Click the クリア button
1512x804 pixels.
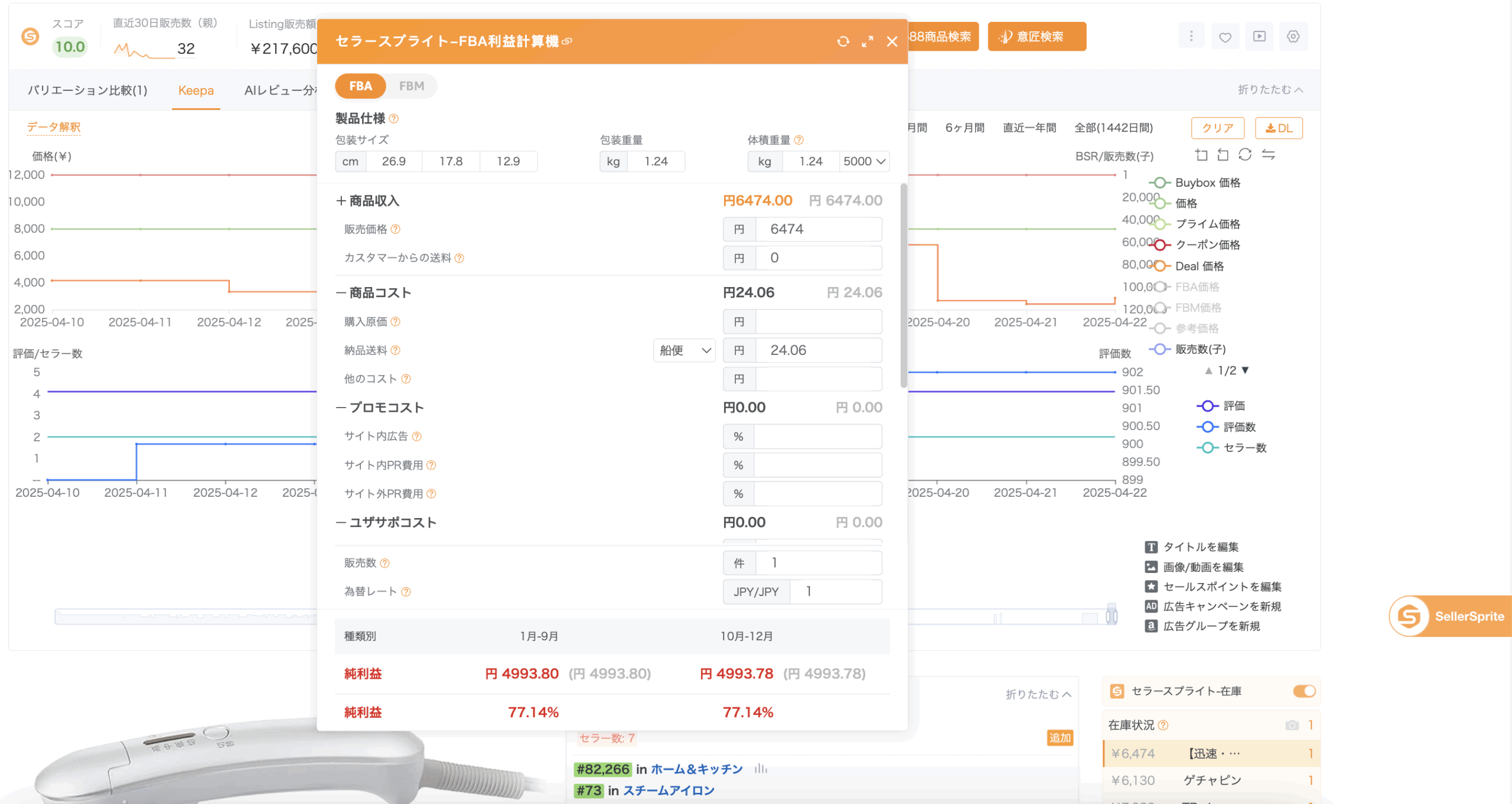point(1218,128)
